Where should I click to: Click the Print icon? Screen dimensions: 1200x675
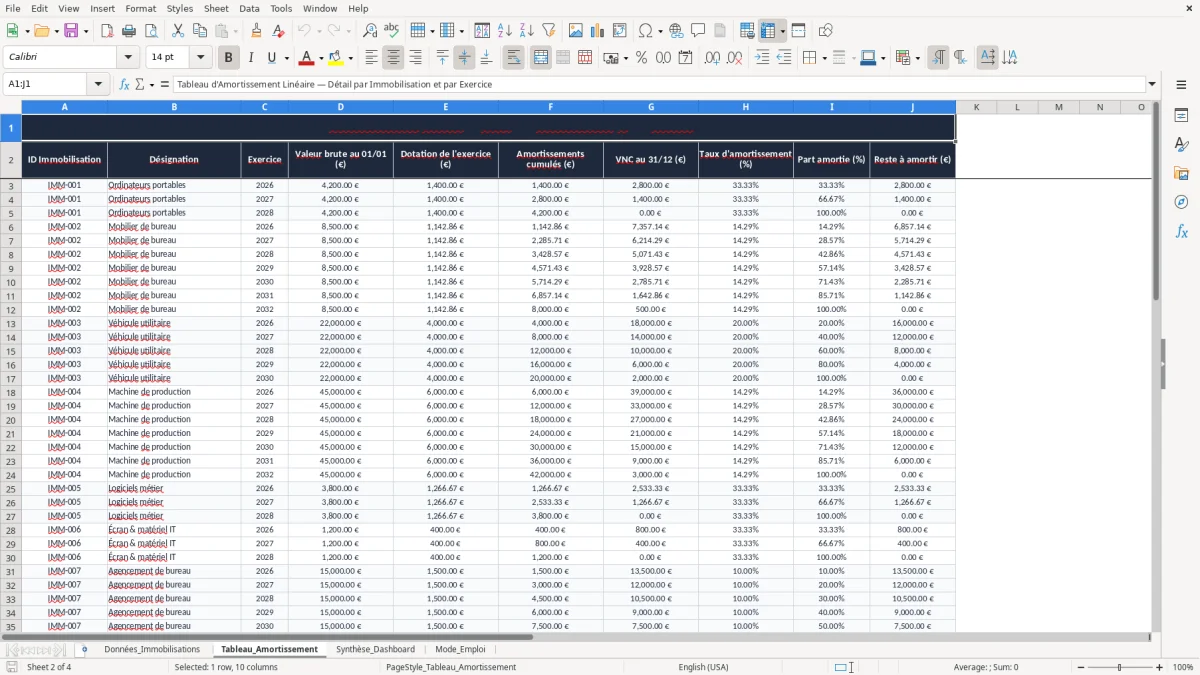click(x=129, y=31)
